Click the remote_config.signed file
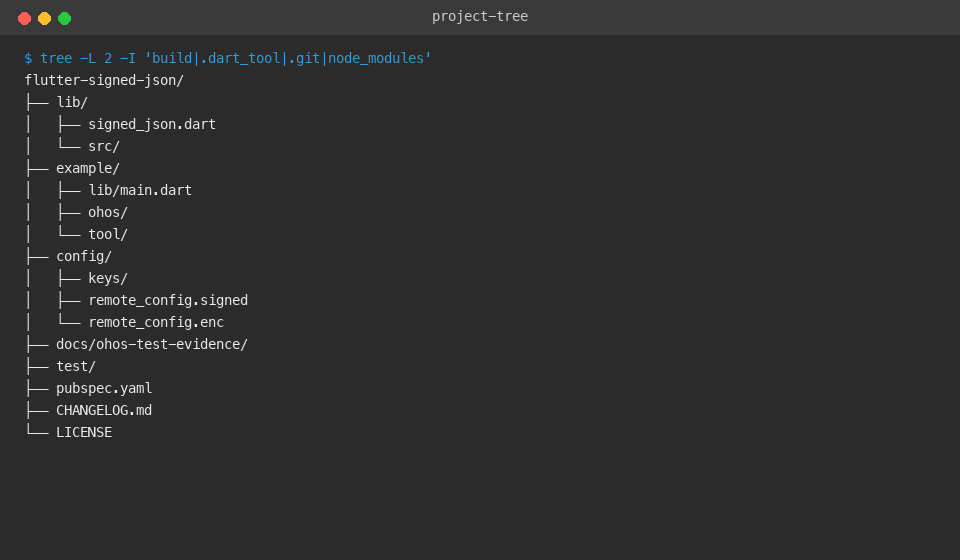The height and width of the screenshot is (560, 960). 168,301
